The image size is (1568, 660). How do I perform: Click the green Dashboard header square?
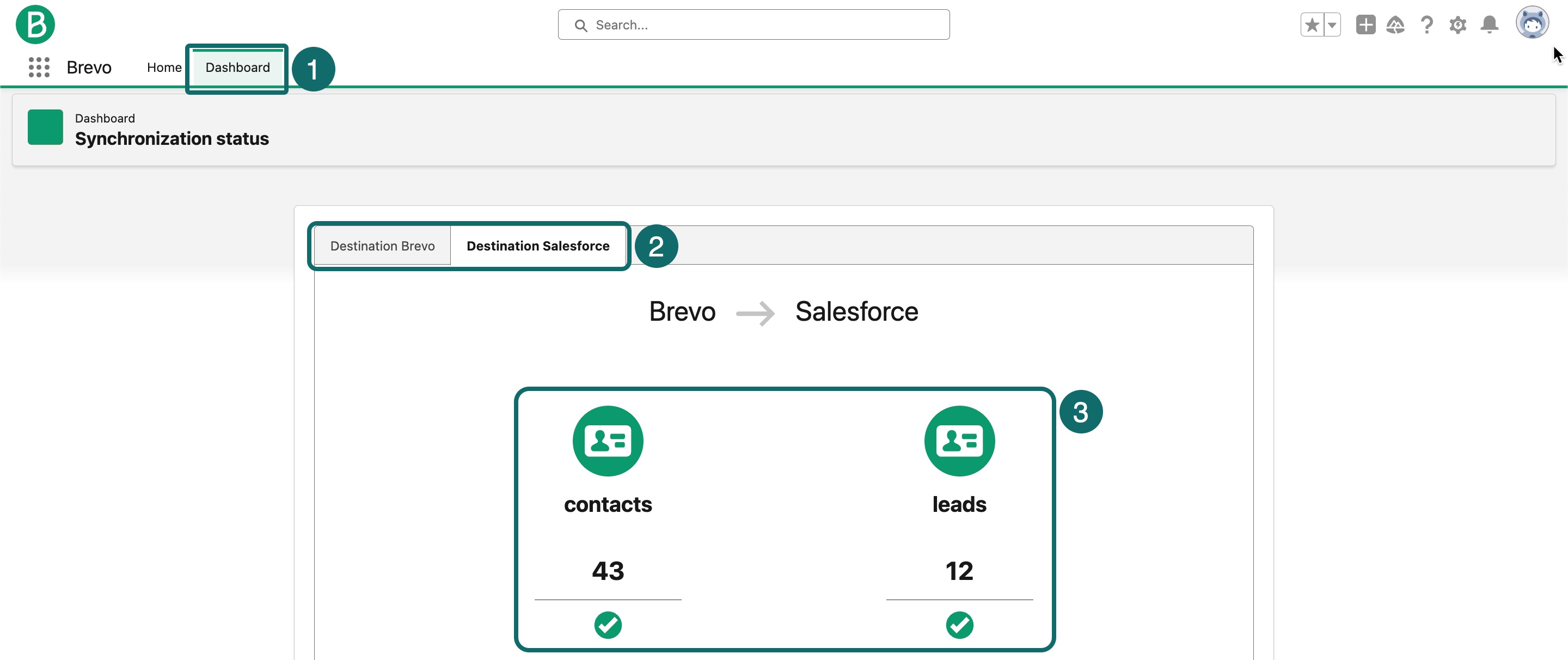(x=45, y=127)
